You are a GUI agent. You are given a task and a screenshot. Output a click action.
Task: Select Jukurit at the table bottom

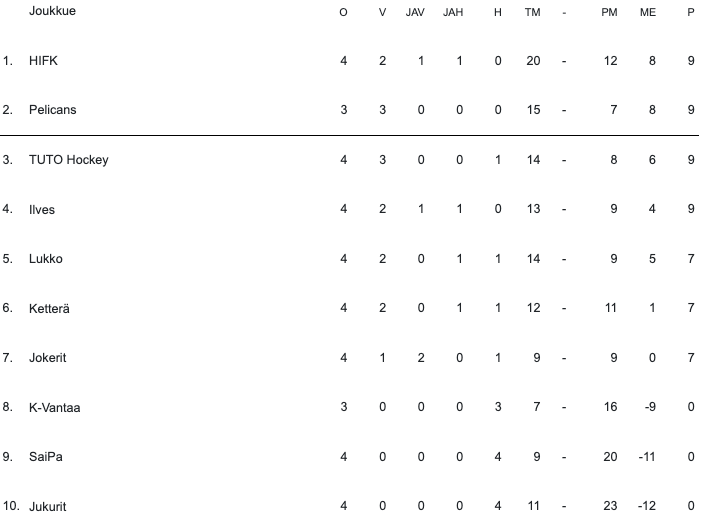(48, 506)
